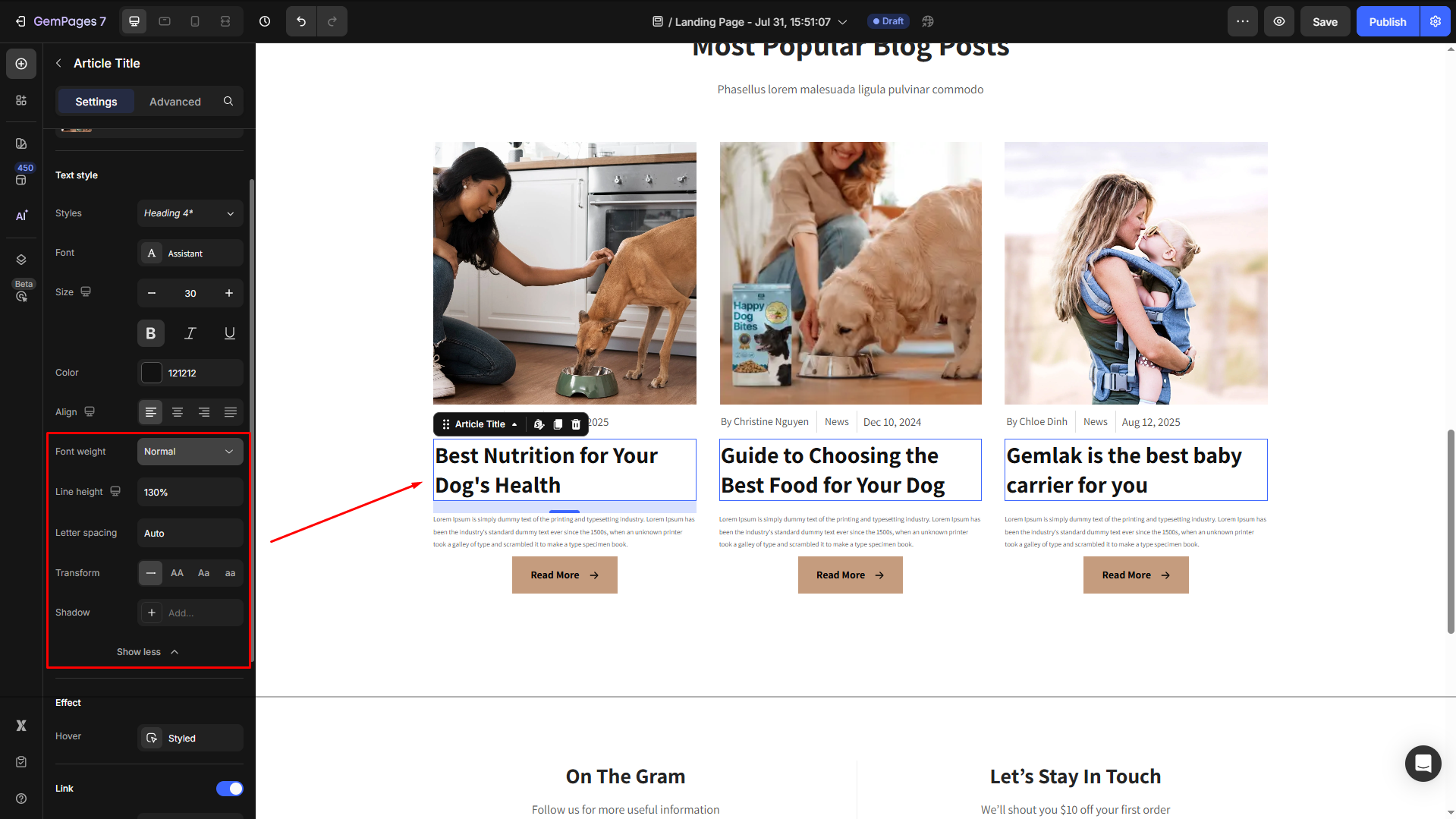The height and width of the screenshot is (819, 1456).
Task: Click Read More under Gemlak baby carrier article
Action: pyautogui.click(x=1136, y=575)
